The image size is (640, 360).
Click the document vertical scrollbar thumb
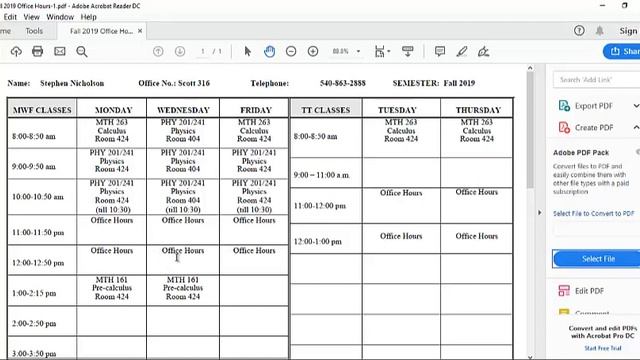530,130
